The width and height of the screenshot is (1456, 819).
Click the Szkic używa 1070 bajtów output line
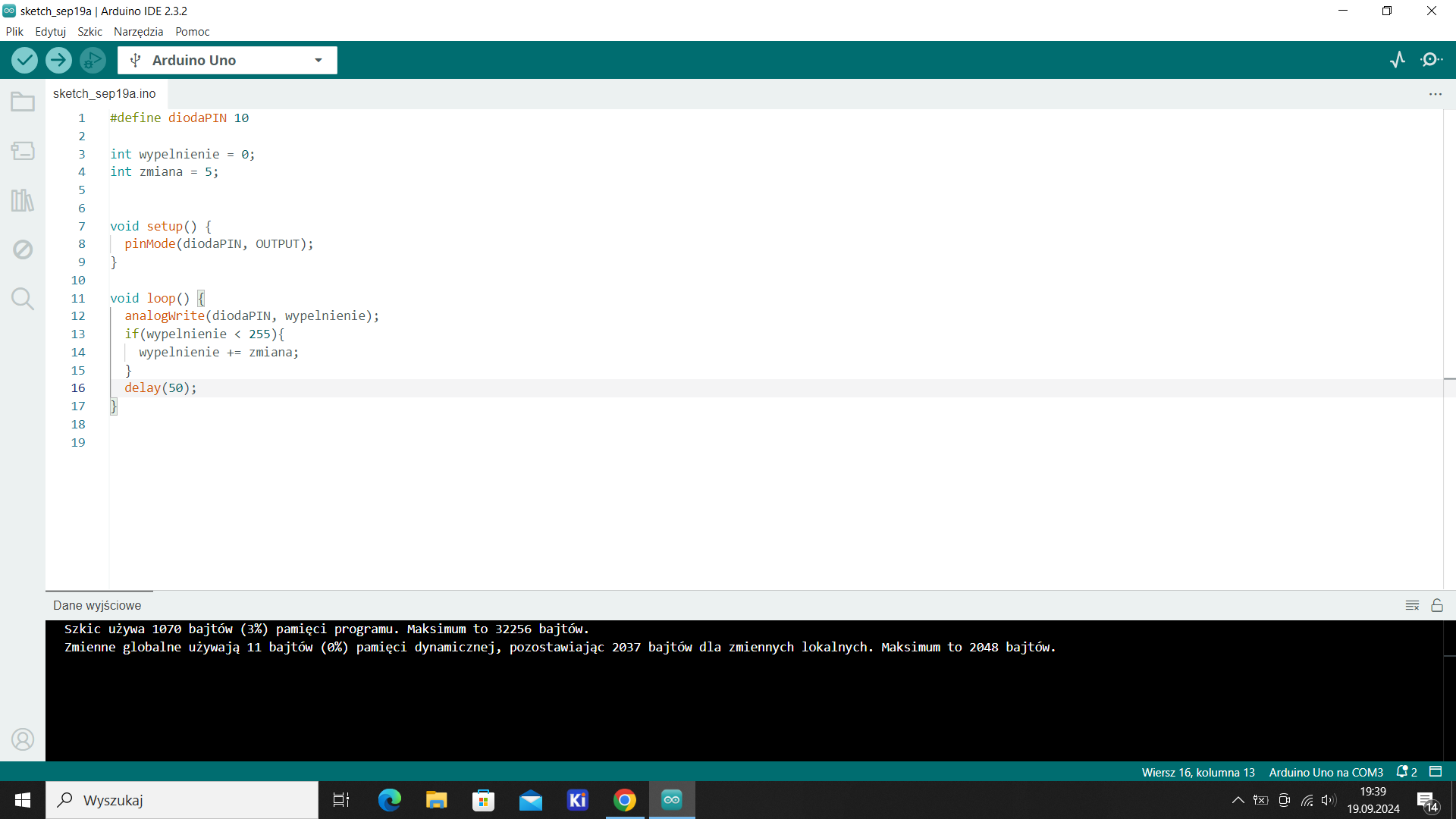[x=327, y=629]
